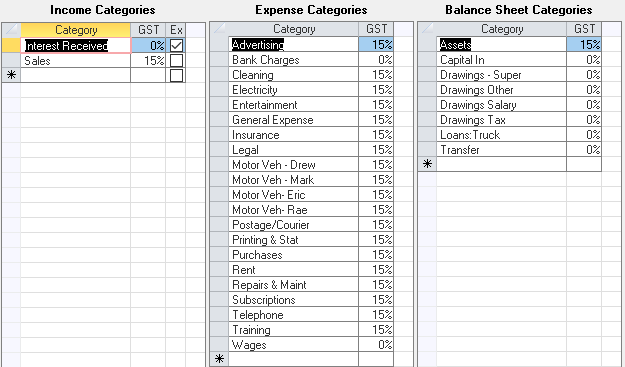
Task: Click the Income Category column header
Action: tap(76, 30)
